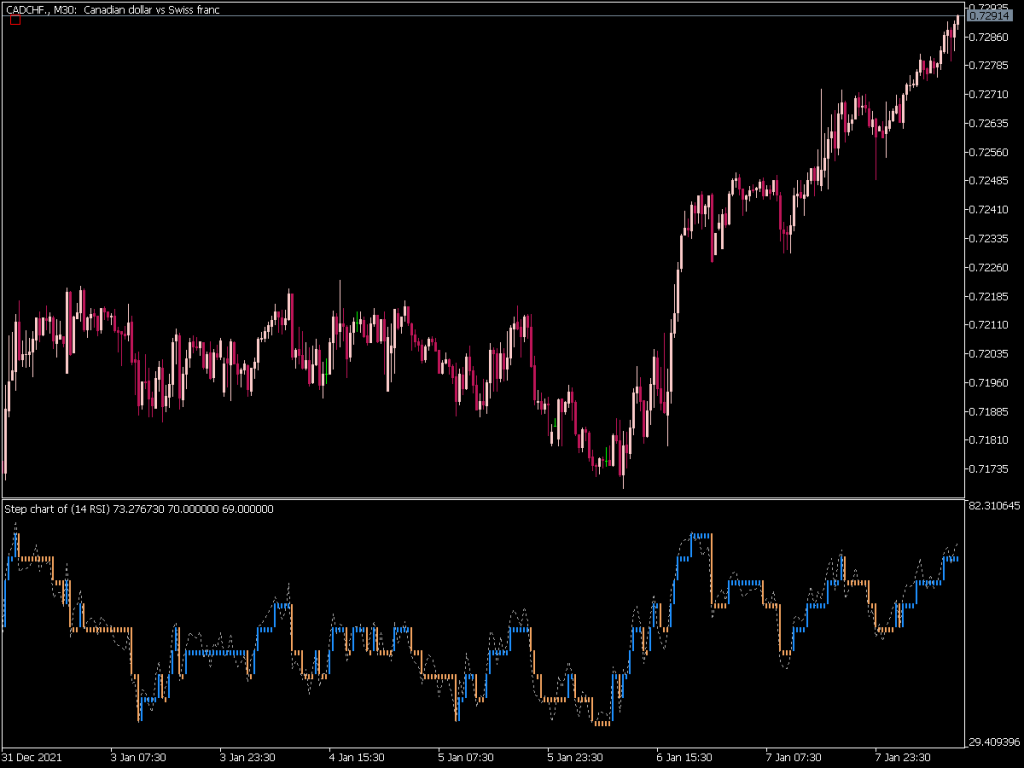Click the 0.72935 value on the price scale
Screen dimensions: 1024x768
click(x=993, y=8)
